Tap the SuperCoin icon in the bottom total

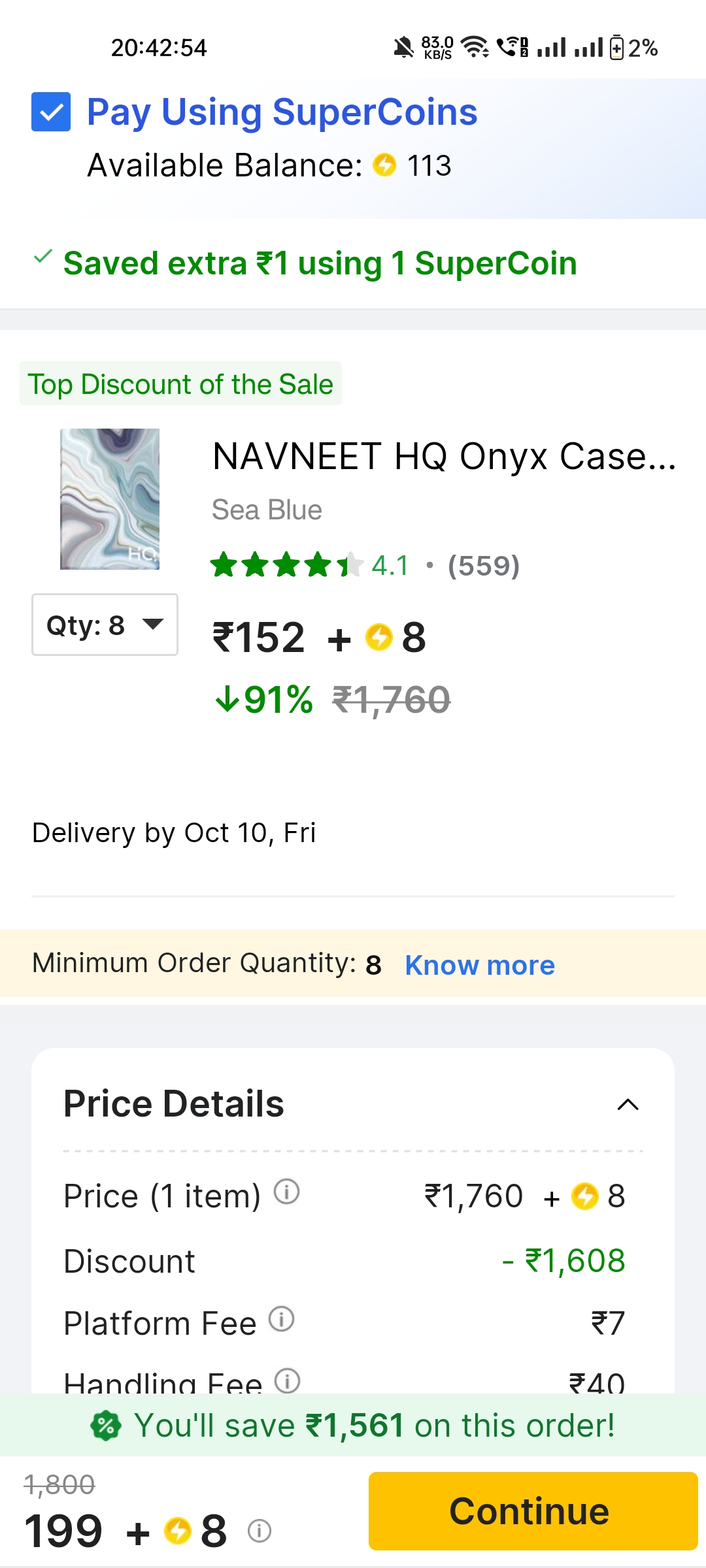coord(177,1531)
